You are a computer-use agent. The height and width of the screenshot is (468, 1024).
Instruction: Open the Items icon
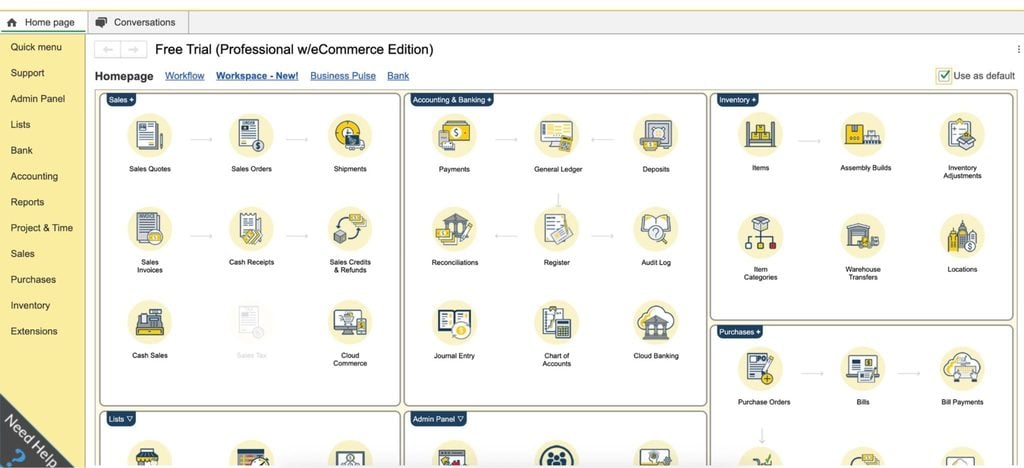761,134
